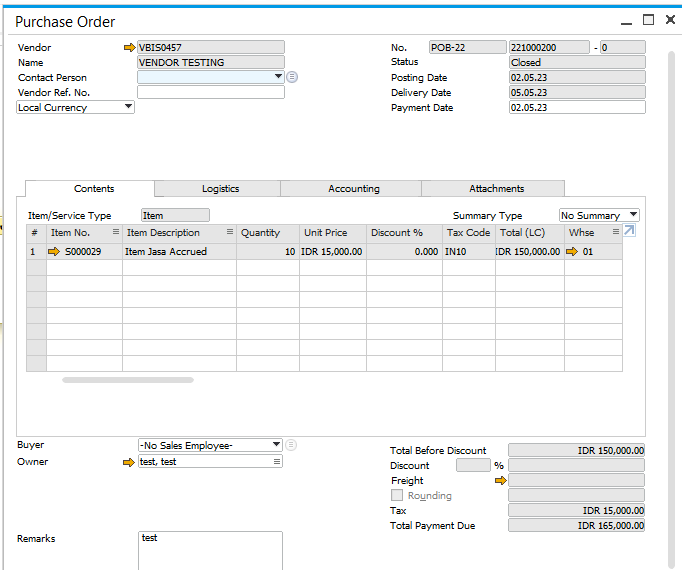
Task: Open the Local Currency dropdown
Action: [128, 106]
